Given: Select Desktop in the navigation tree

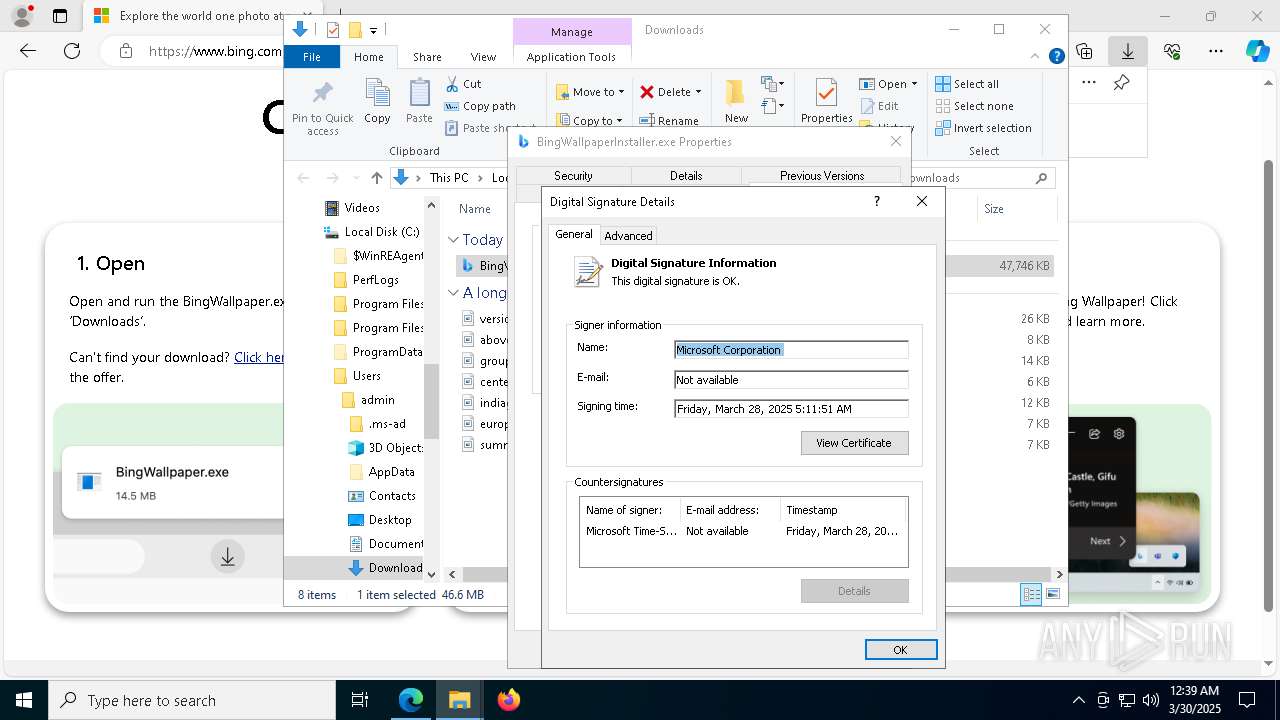Looking at the screenshot, I should coord(380,520).
